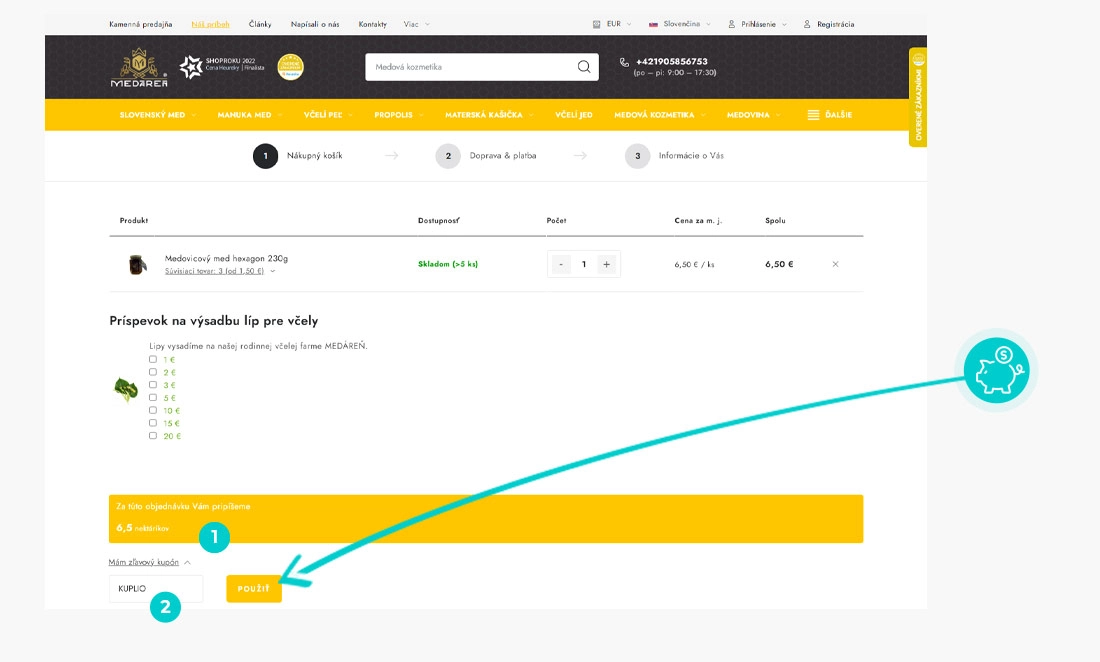The height and width of the screenshot is (662, 1100).
Task: Click the round gold Heureka badge
Action: click(x=290, y=67)
